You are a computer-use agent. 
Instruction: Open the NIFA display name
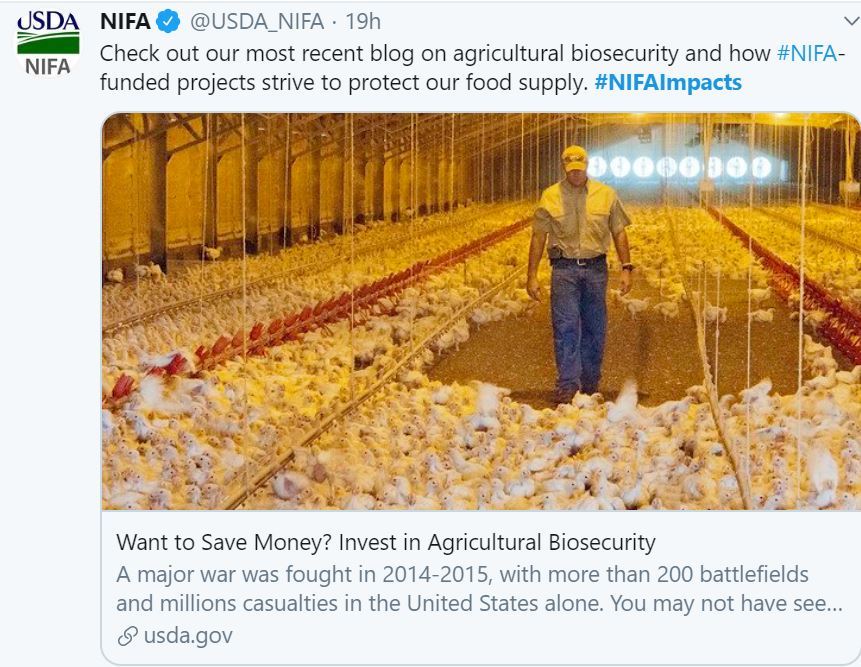tap(125, 22)
